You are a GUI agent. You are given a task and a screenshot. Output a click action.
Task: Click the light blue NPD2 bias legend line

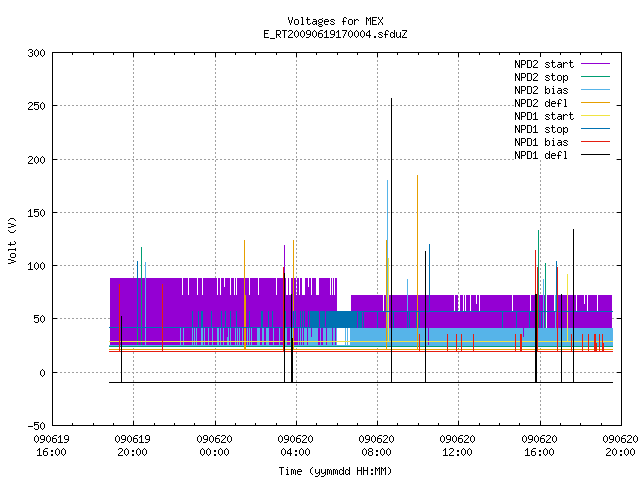point(596,90)
